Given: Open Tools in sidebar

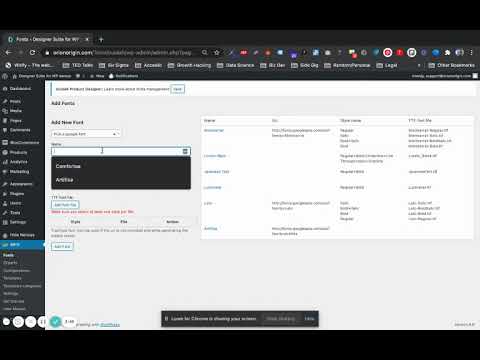Looking at the screenshot, I should coord(15,213).
